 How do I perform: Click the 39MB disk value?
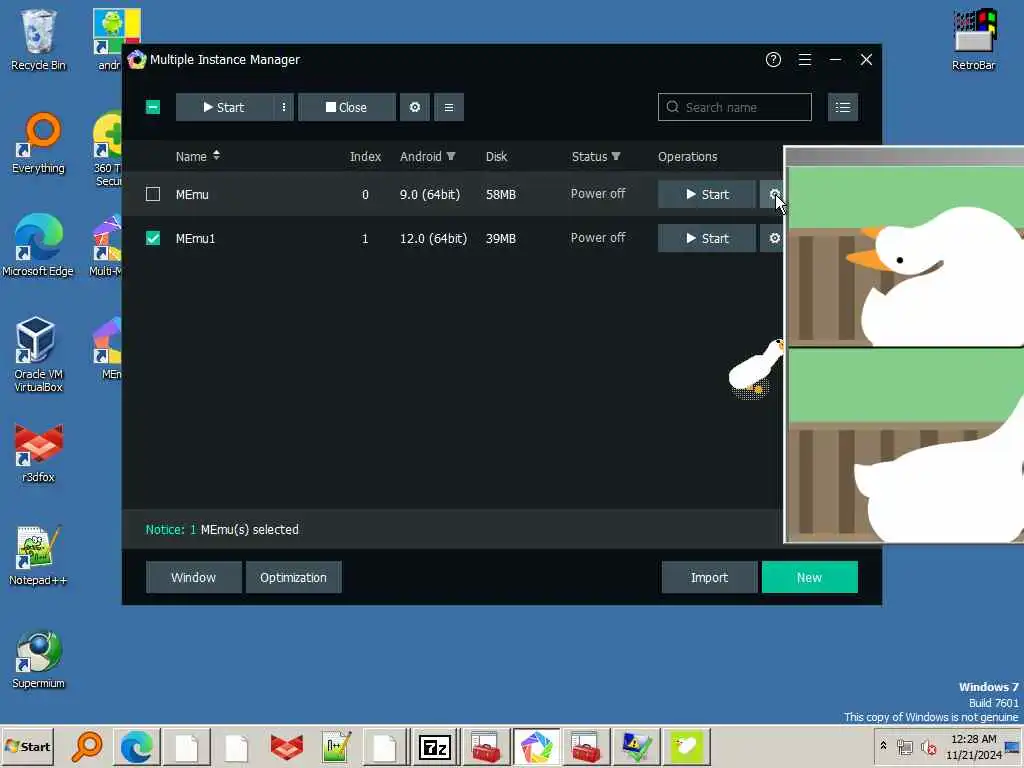(501, 238)
